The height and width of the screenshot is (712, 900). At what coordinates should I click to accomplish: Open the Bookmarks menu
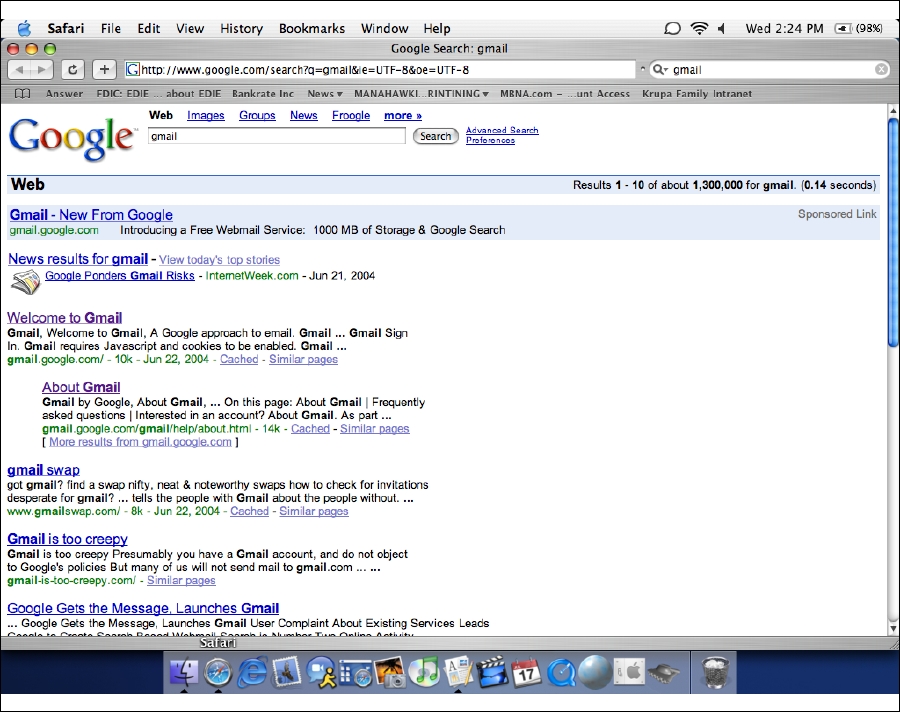(312, 28)
